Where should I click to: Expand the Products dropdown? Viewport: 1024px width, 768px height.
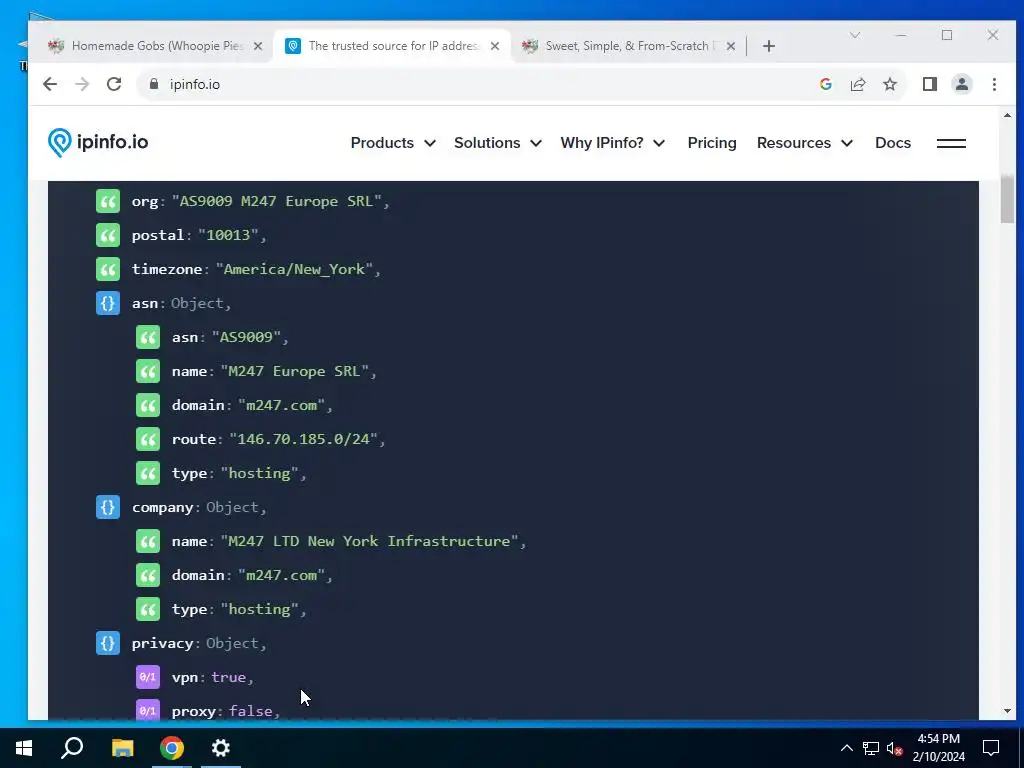(393, 143)
